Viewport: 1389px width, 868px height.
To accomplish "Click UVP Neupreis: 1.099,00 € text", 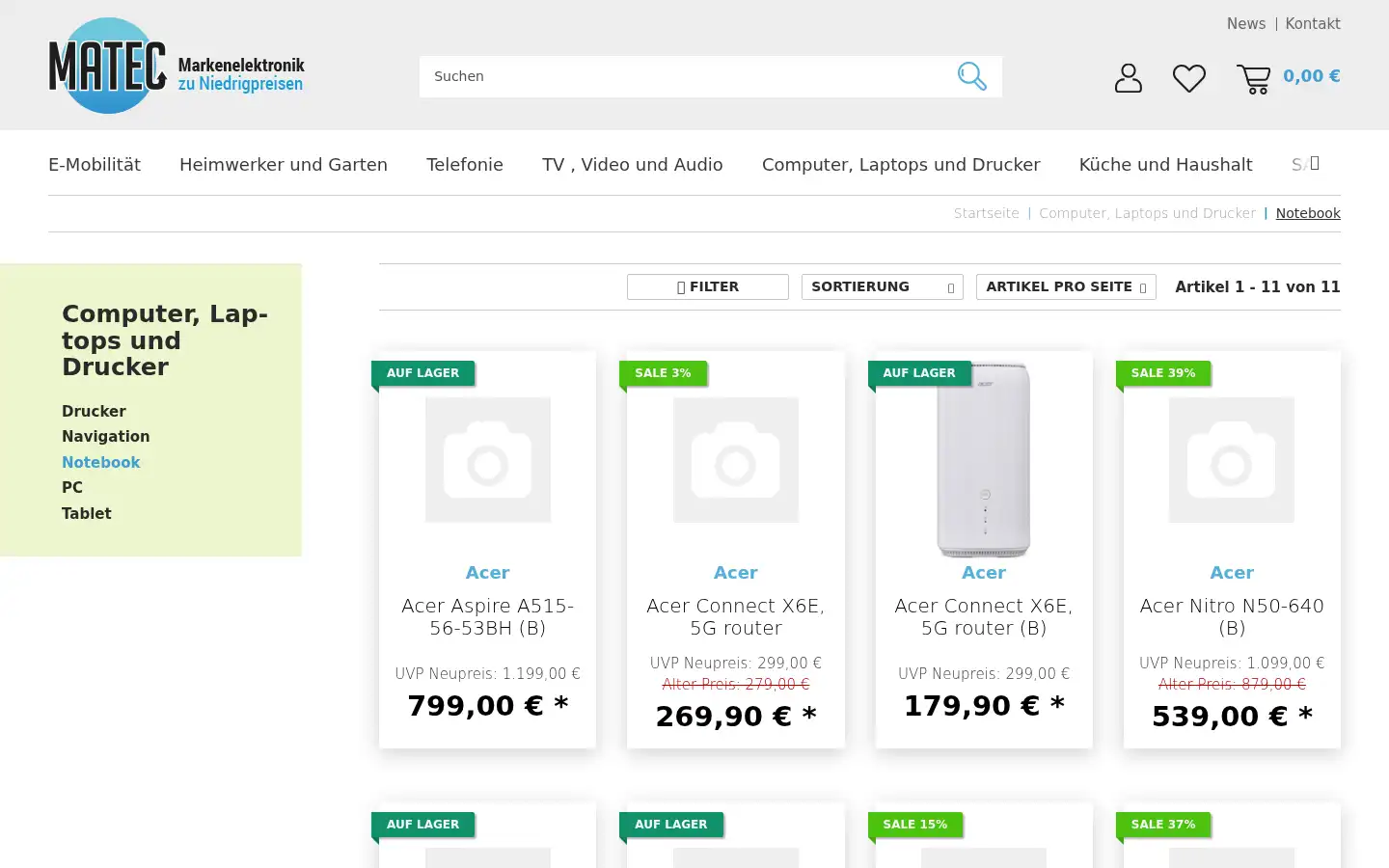I will (x=1232, y=664).
